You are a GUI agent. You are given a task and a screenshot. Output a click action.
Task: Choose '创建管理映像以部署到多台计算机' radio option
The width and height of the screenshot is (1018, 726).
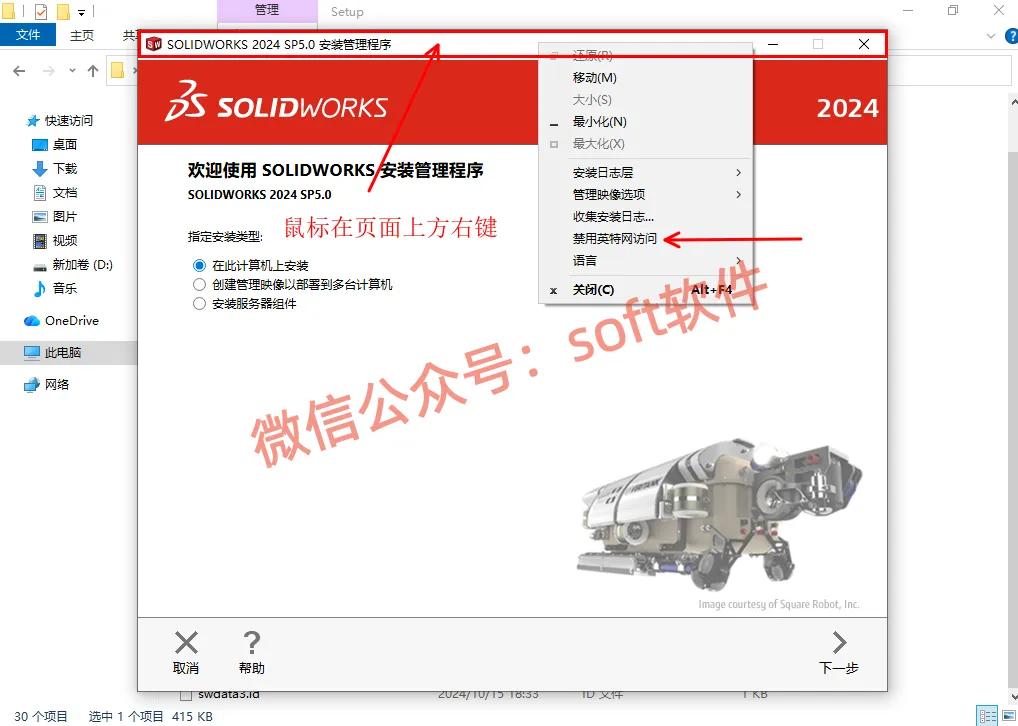tap(199, 284)
